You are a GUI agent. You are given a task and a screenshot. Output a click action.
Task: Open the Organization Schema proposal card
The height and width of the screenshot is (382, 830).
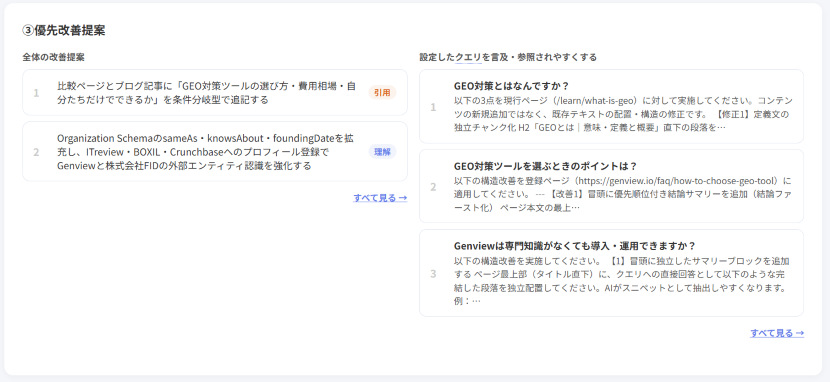tap(215, 152)
